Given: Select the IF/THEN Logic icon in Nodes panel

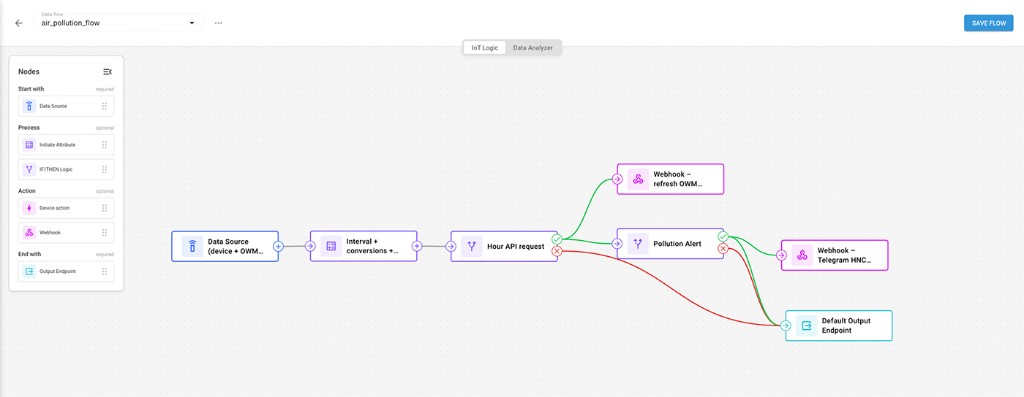Looking at the screenshot, I should [x=29, y=169].
